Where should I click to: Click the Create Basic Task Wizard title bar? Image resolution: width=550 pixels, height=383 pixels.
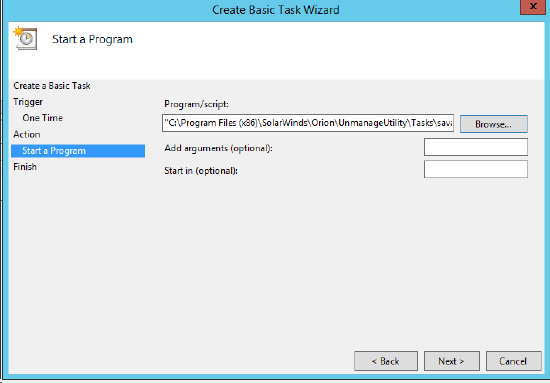(275, 10)
